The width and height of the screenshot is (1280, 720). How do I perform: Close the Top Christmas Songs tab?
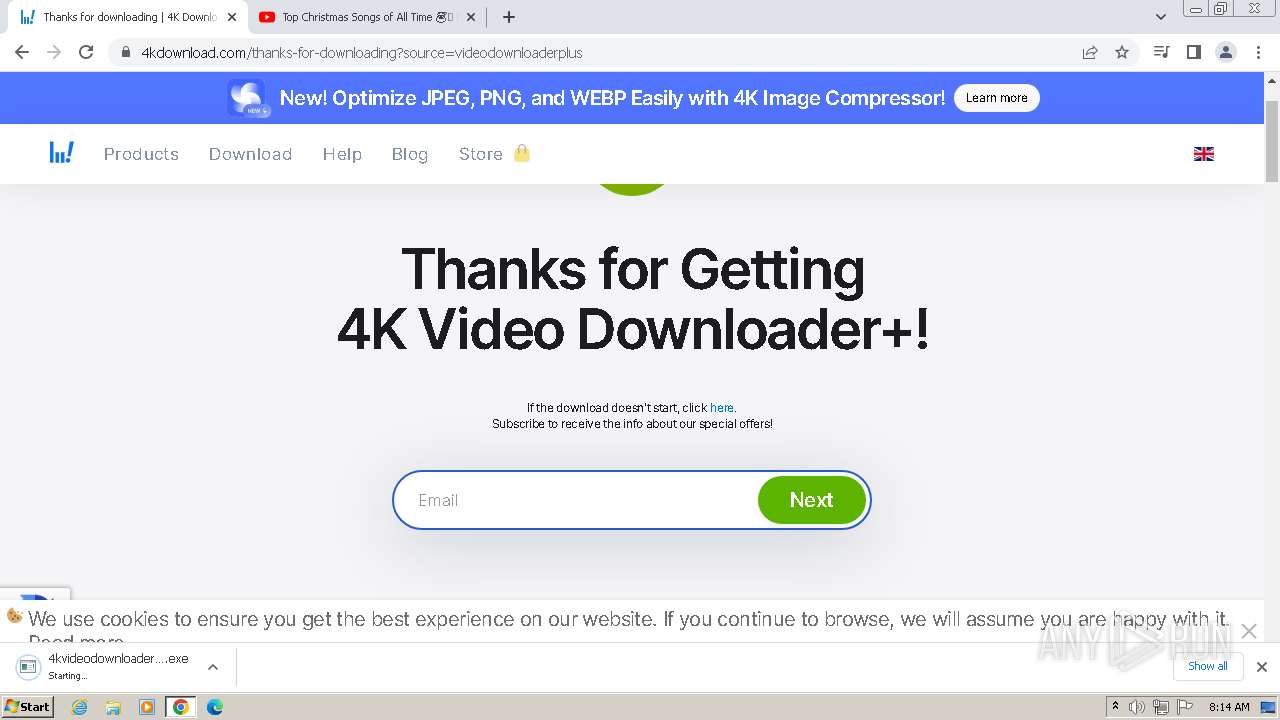pyautogui.click(x=471, y=17)
